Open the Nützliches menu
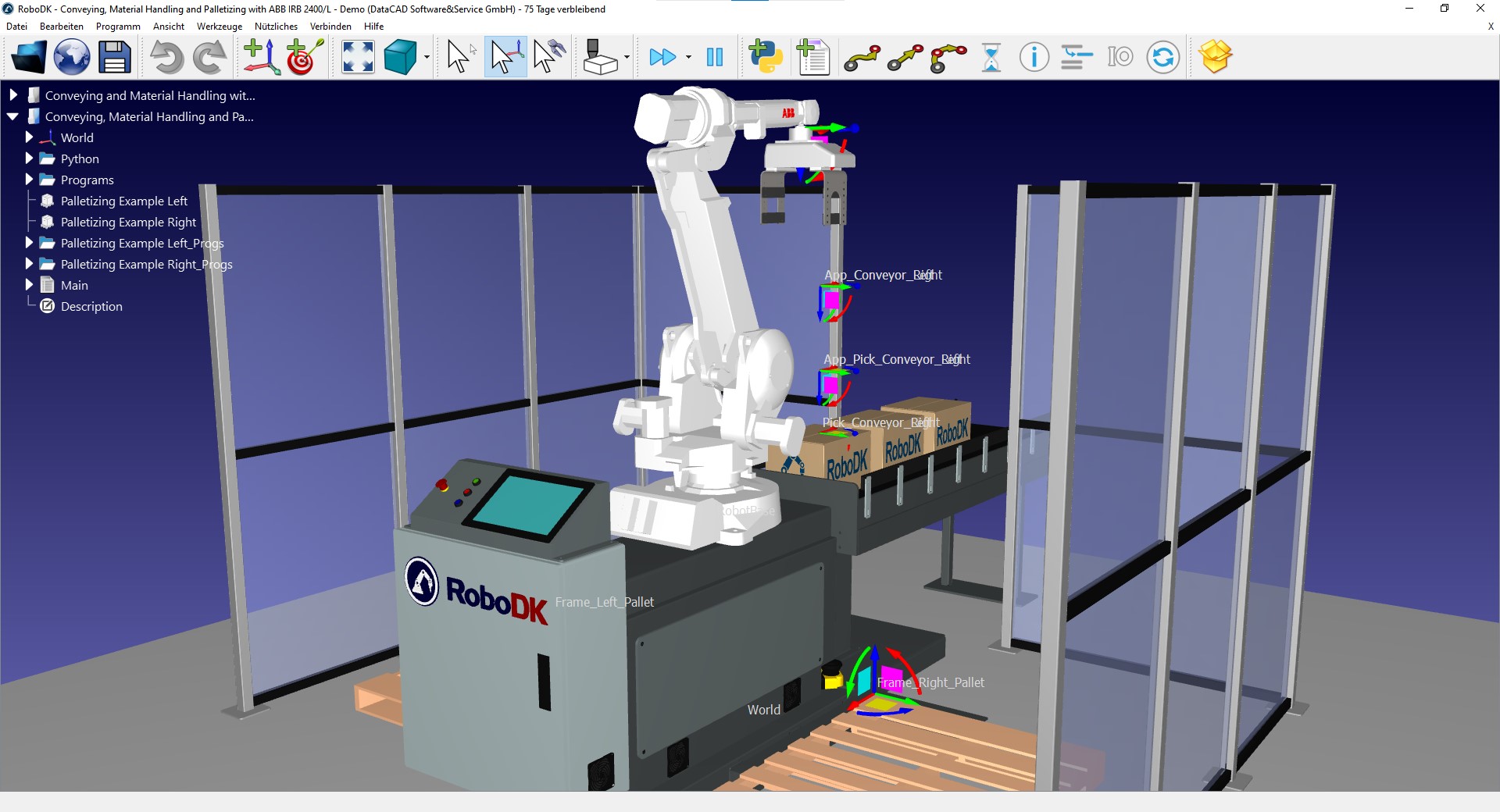1500x812 pixels. coord(276,26)
